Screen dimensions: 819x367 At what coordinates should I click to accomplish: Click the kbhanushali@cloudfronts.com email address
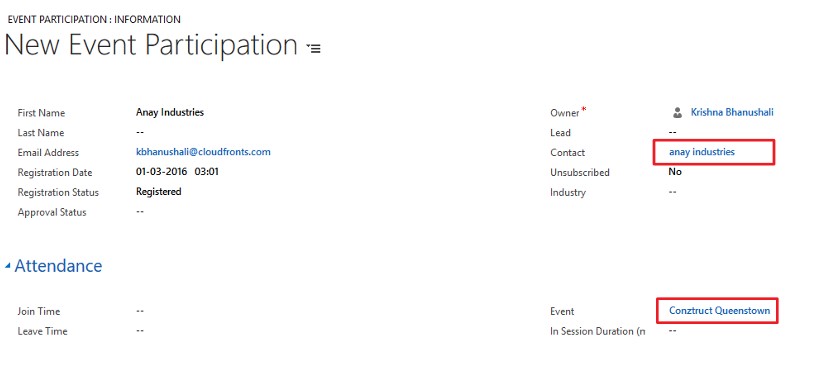tap(203, 152)
